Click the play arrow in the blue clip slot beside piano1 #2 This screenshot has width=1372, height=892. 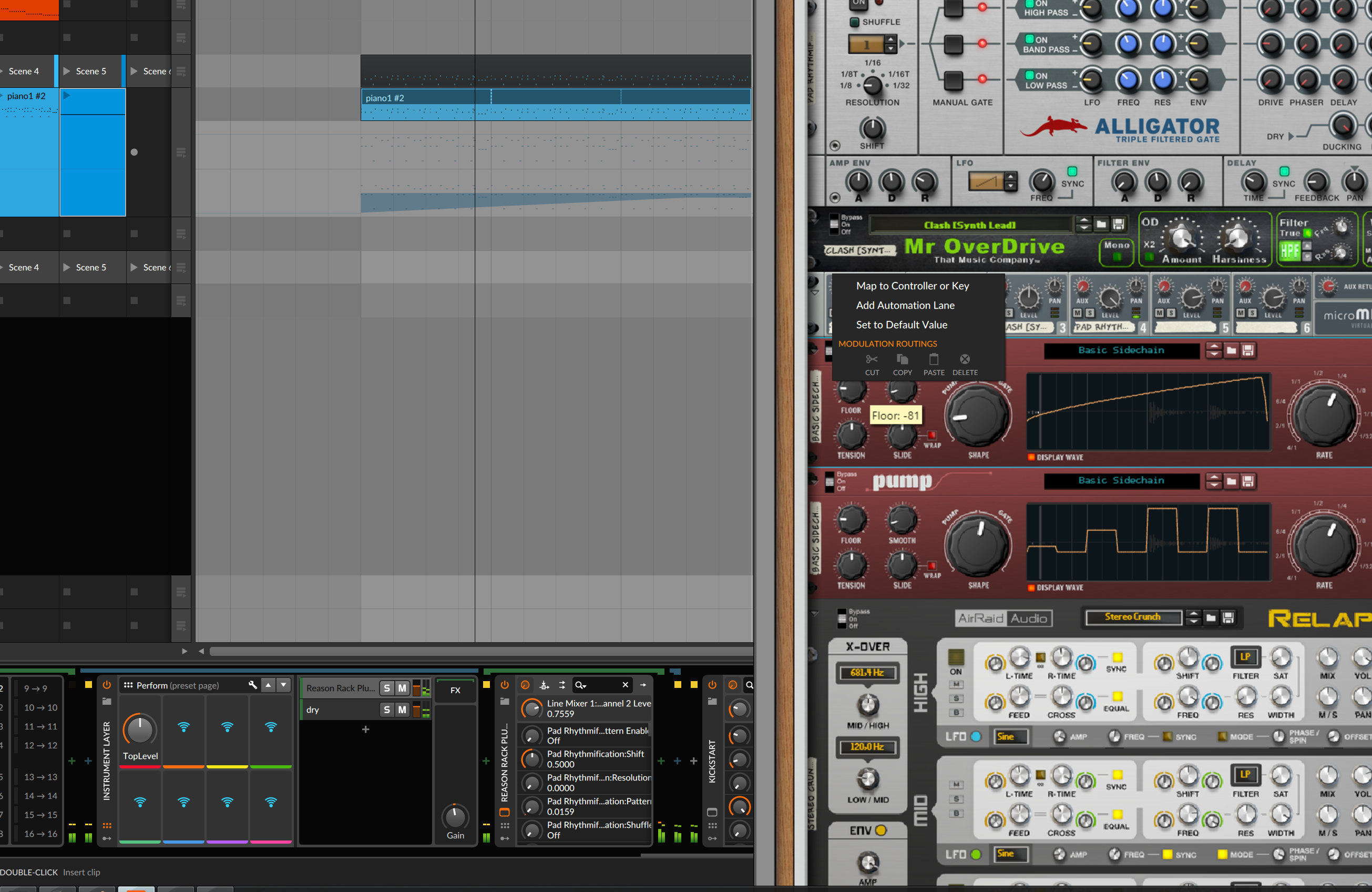tap(67, 96)
